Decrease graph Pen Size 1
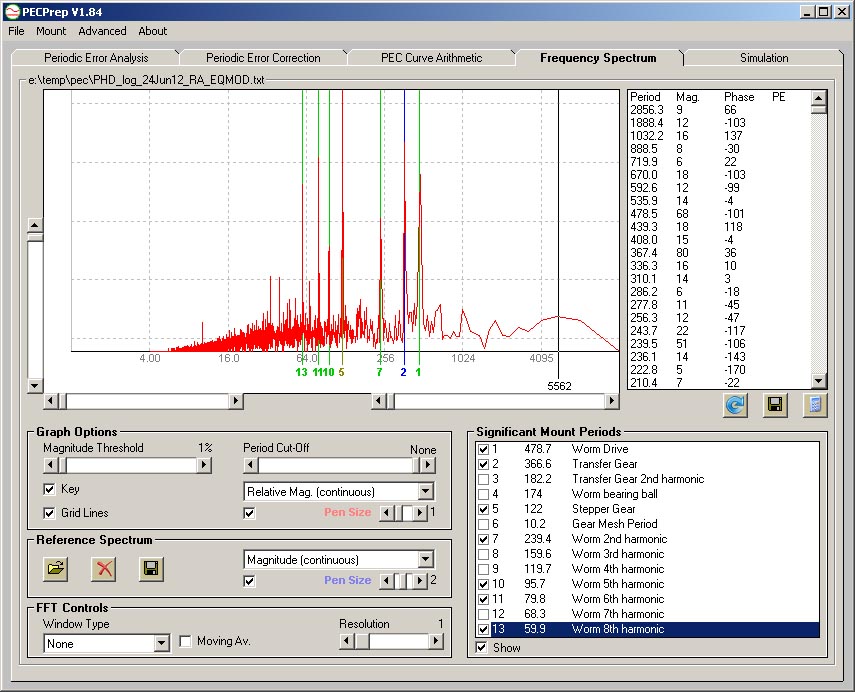This screenshot has height=692, width=855. pos(387,513)
